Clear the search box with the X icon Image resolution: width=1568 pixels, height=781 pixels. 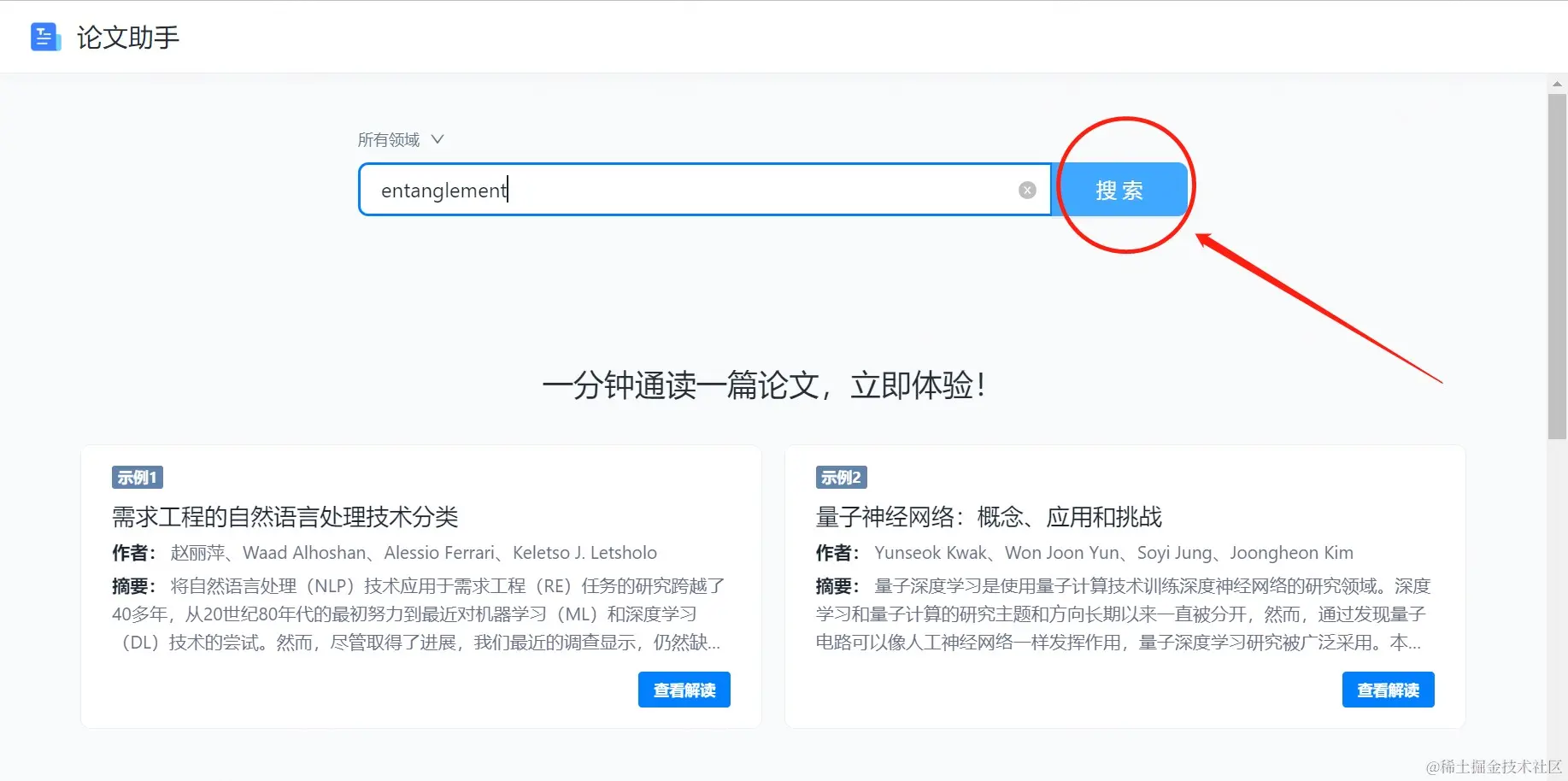point(1027,191)
